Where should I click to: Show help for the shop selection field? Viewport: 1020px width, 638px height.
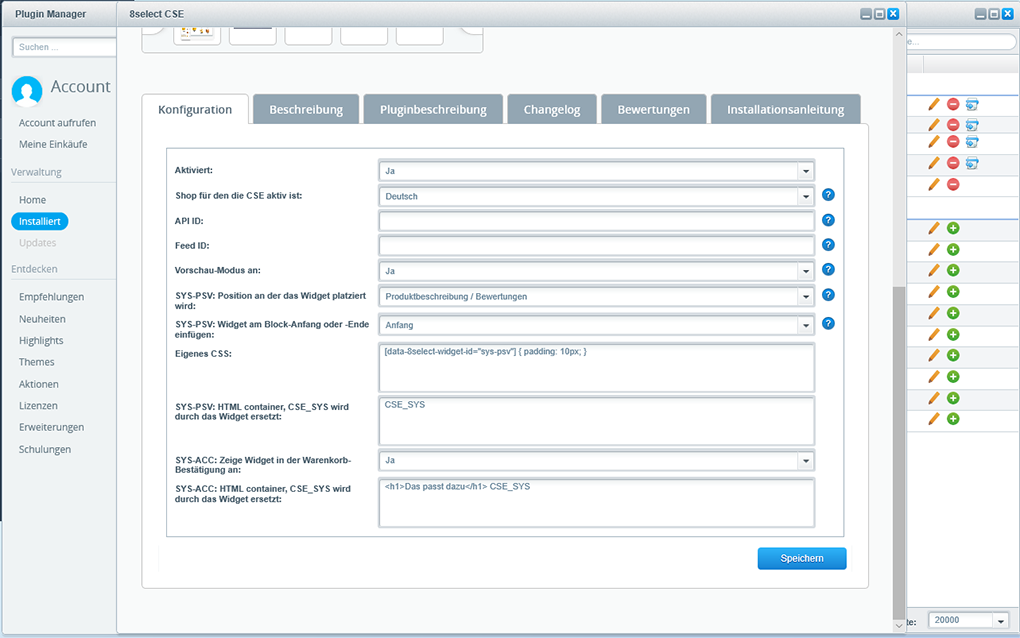pyautogui.click(x=828, y=196)
